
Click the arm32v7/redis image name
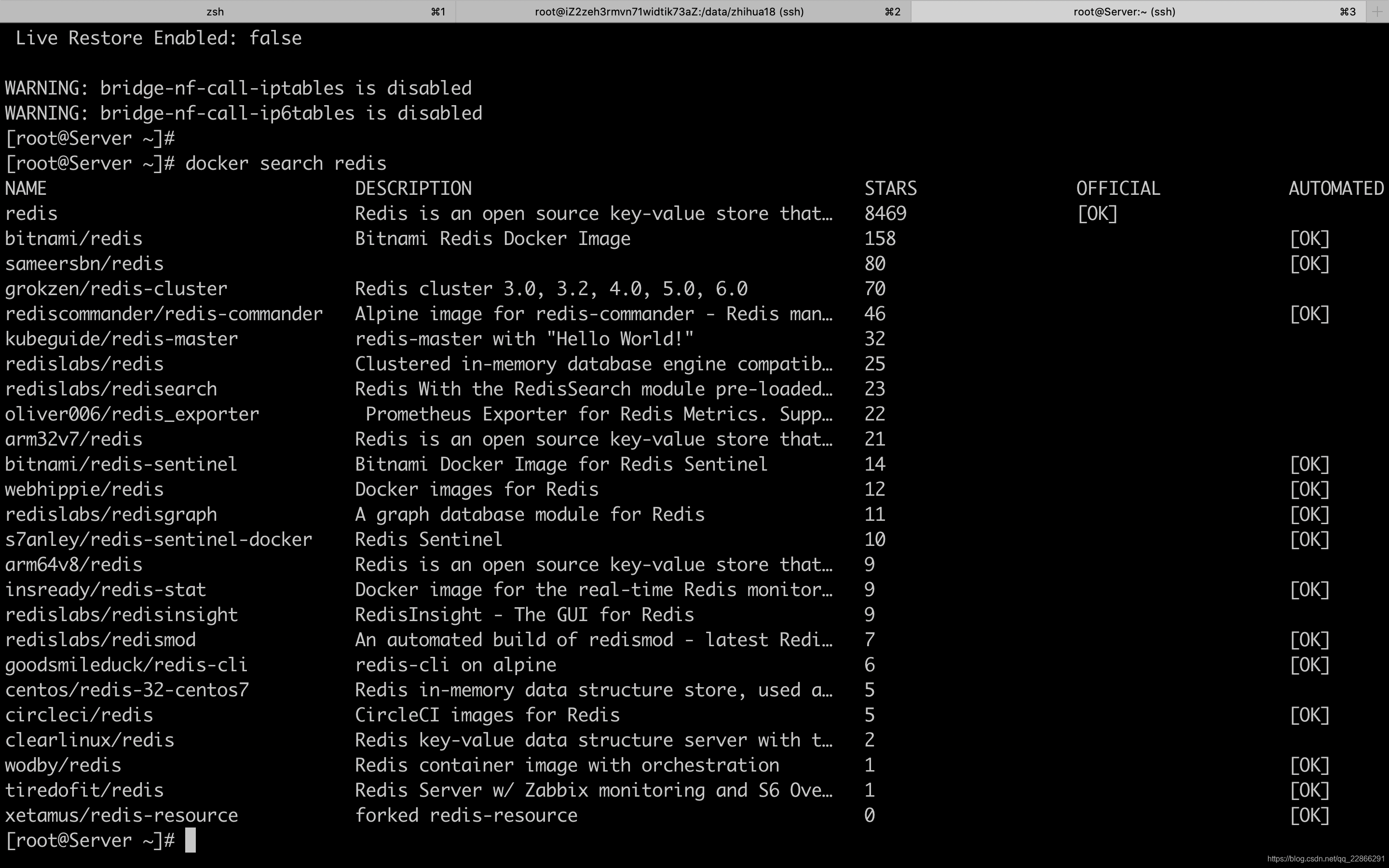[x=73, y=439]
